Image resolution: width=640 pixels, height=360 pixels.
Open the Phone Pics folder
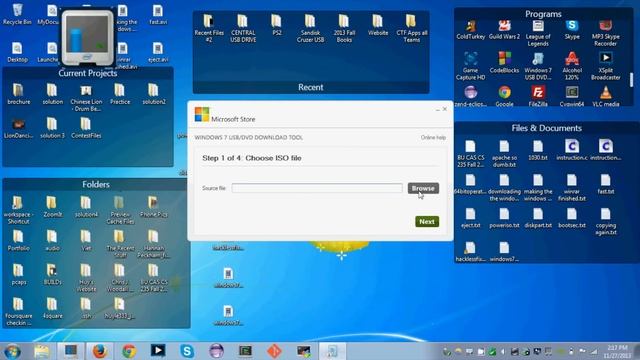153,207
